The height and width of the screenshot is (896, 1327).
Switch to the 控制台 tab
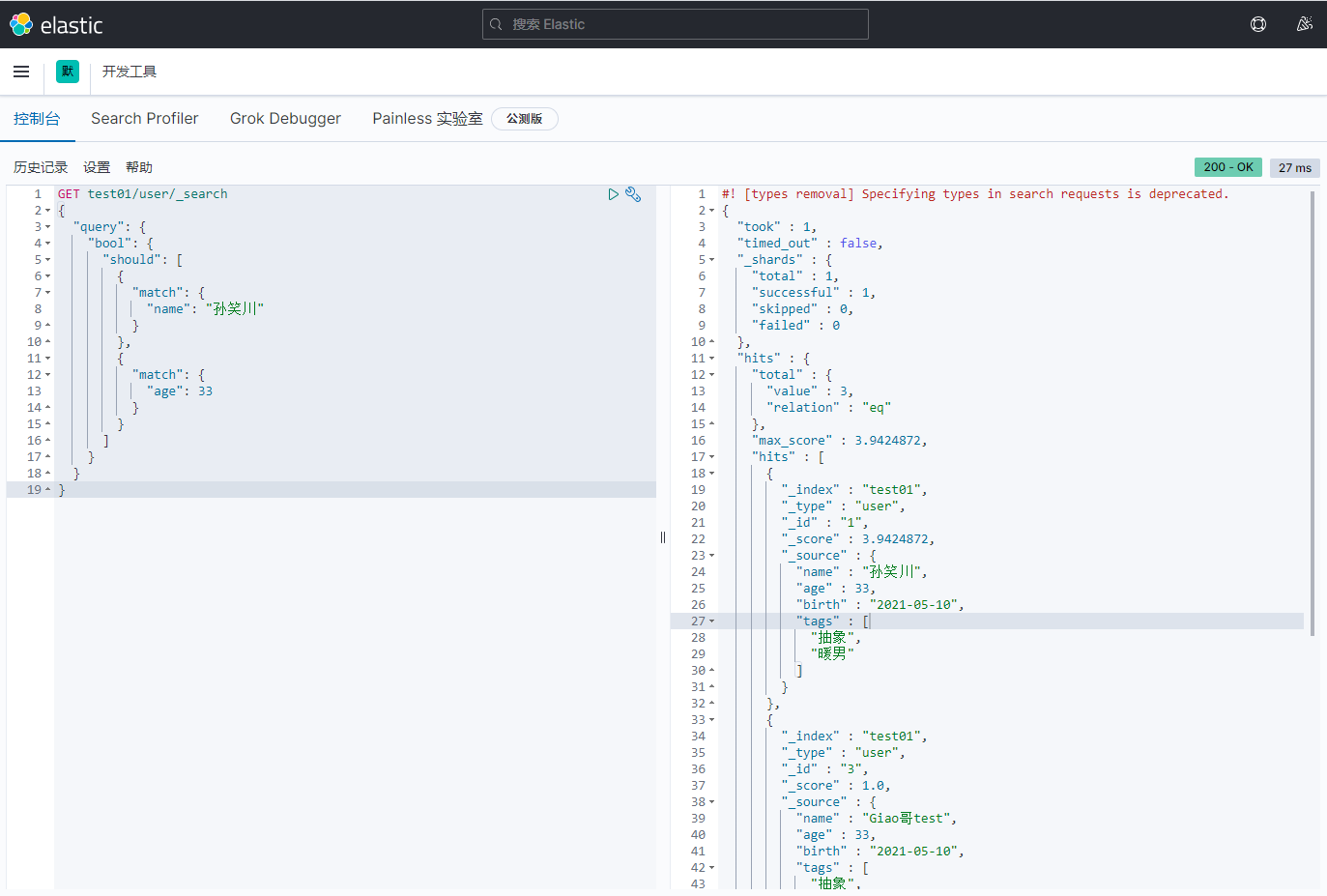point(37,118)
